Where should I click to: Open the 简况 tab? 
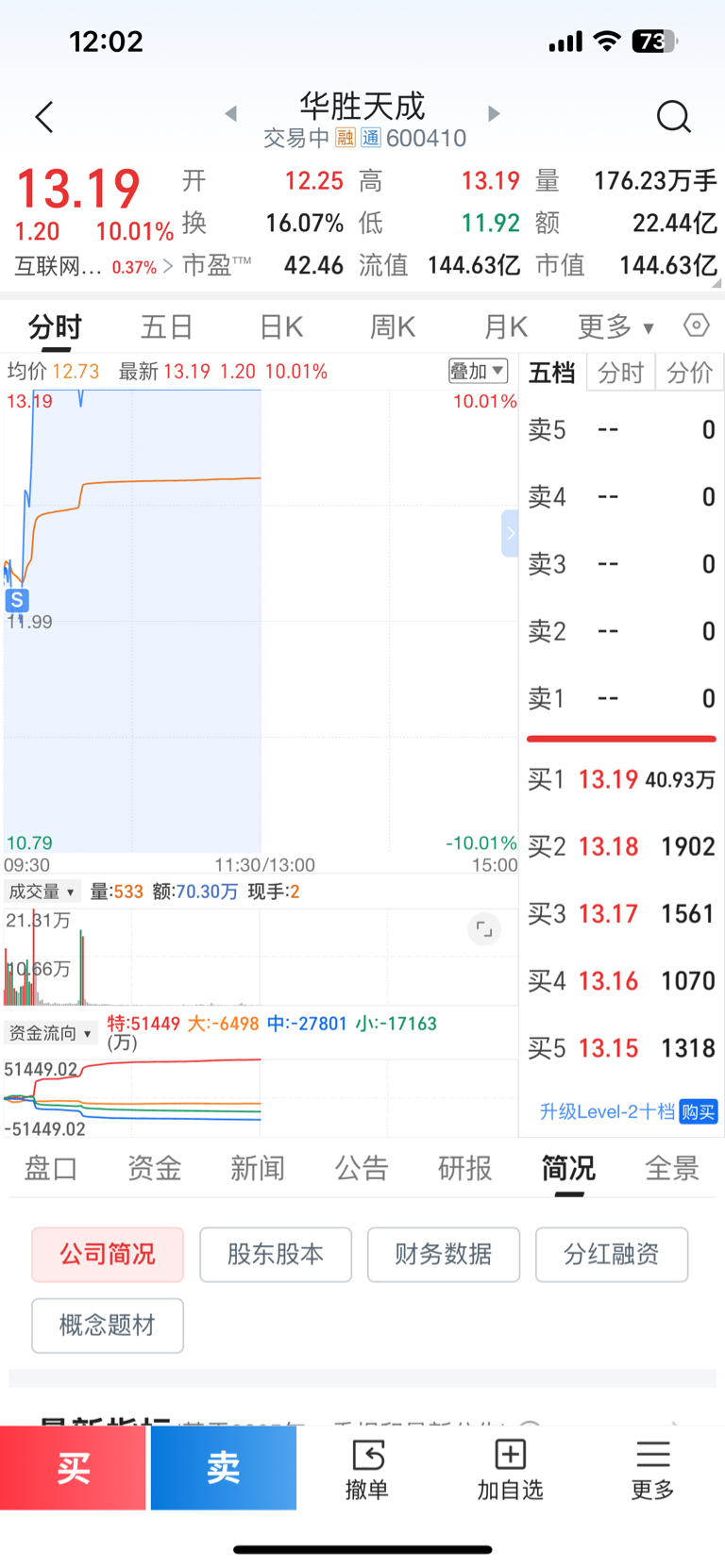pyautogui.click(x=568, y=1168)
